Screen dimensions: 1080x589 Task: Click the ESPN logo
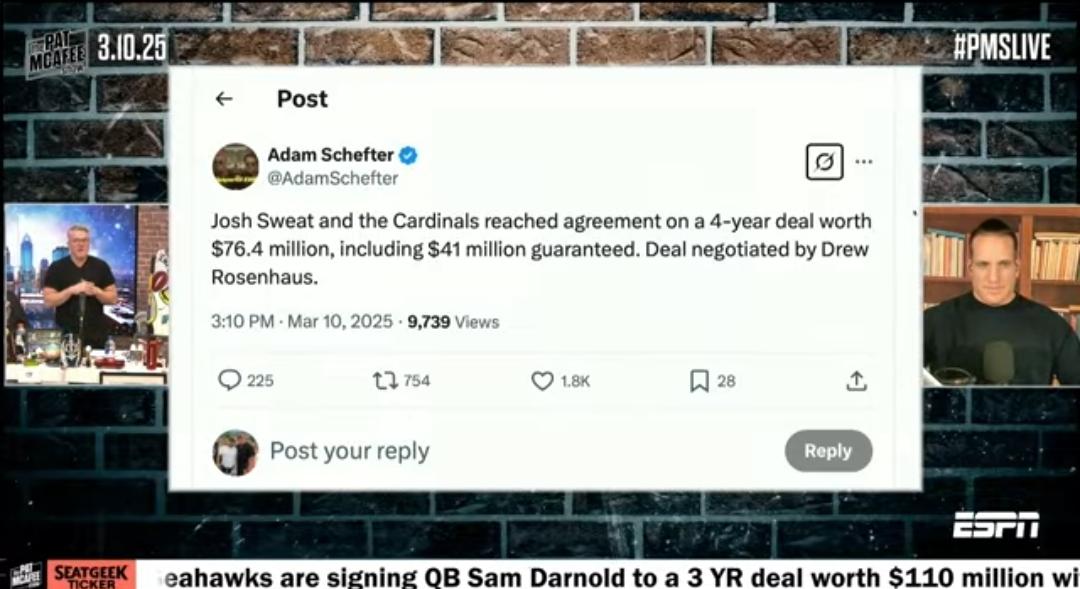(x=996, y=525)
